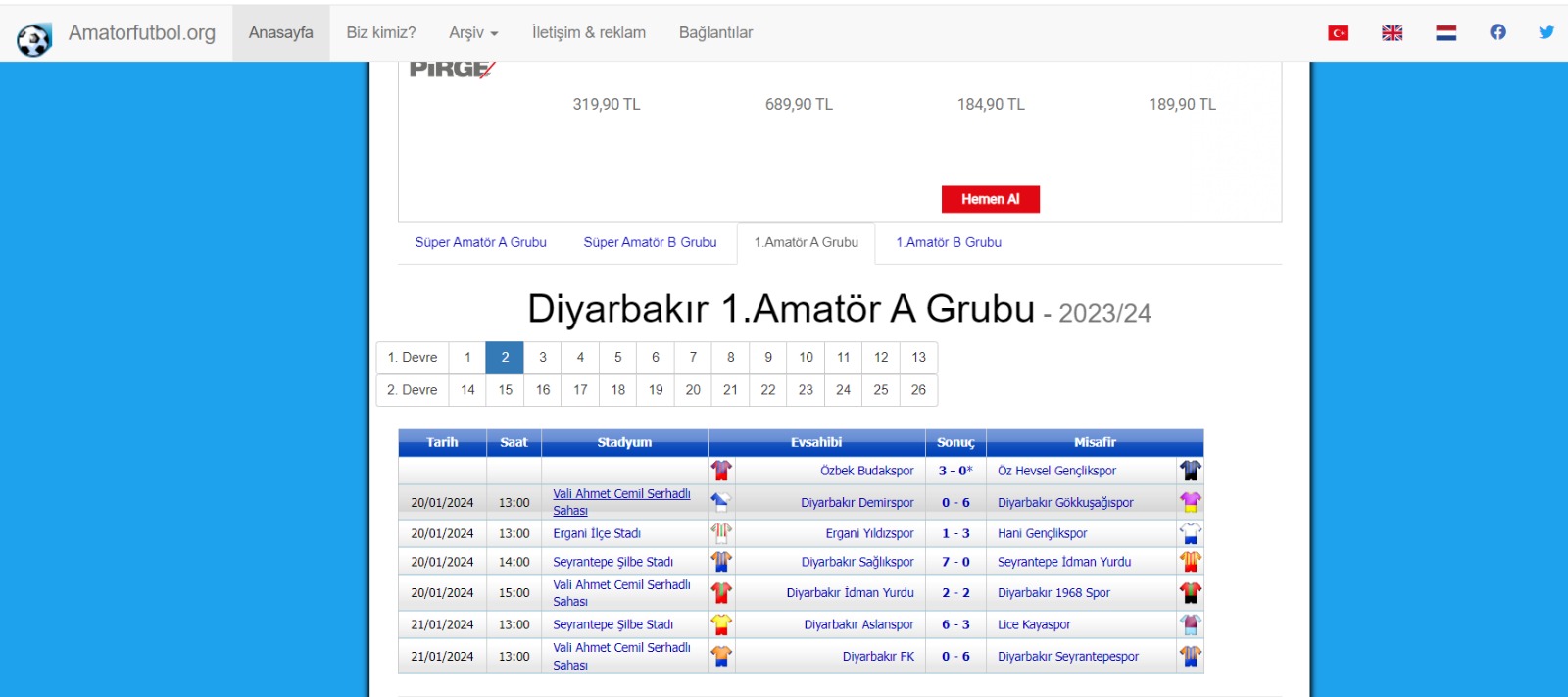Viewport: 1568px width, 697px height.
Task: Open the Twitter profile icon
Action: [1545, 32]
